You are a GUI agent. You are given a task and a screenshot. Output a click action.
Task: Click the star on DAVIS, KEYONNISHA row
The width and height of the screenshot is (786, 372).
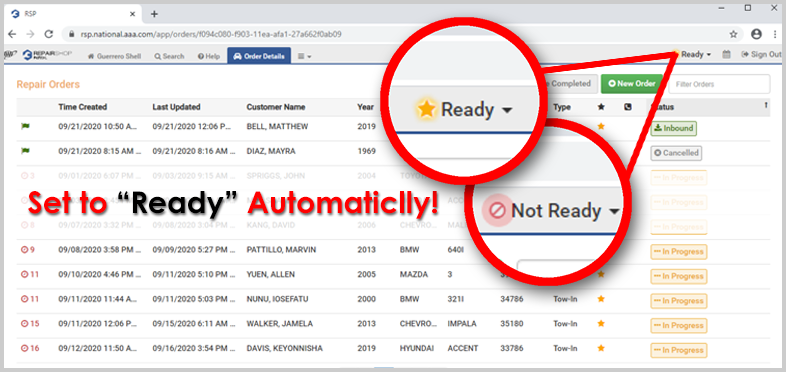tap(601, 348)
